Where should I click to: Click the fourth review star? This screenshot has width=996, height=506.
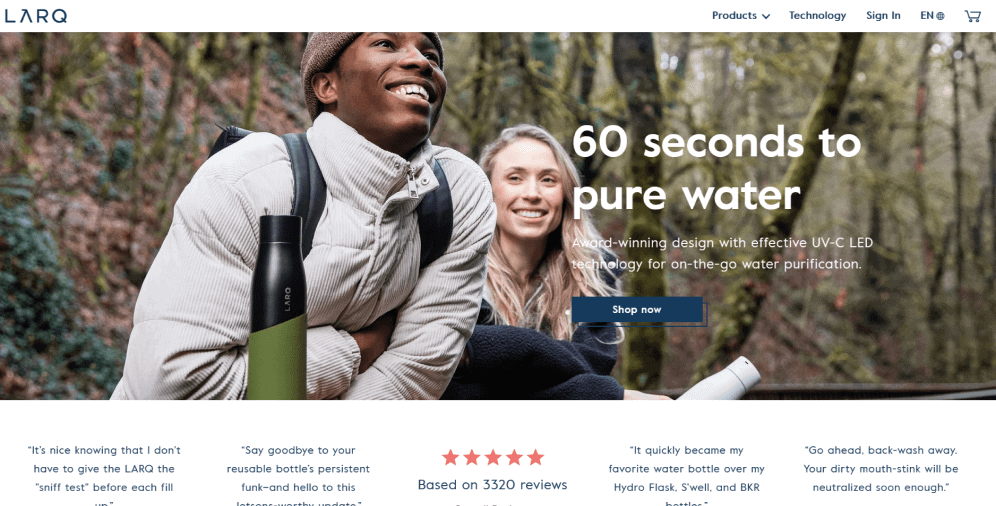(x=515, y=457)
